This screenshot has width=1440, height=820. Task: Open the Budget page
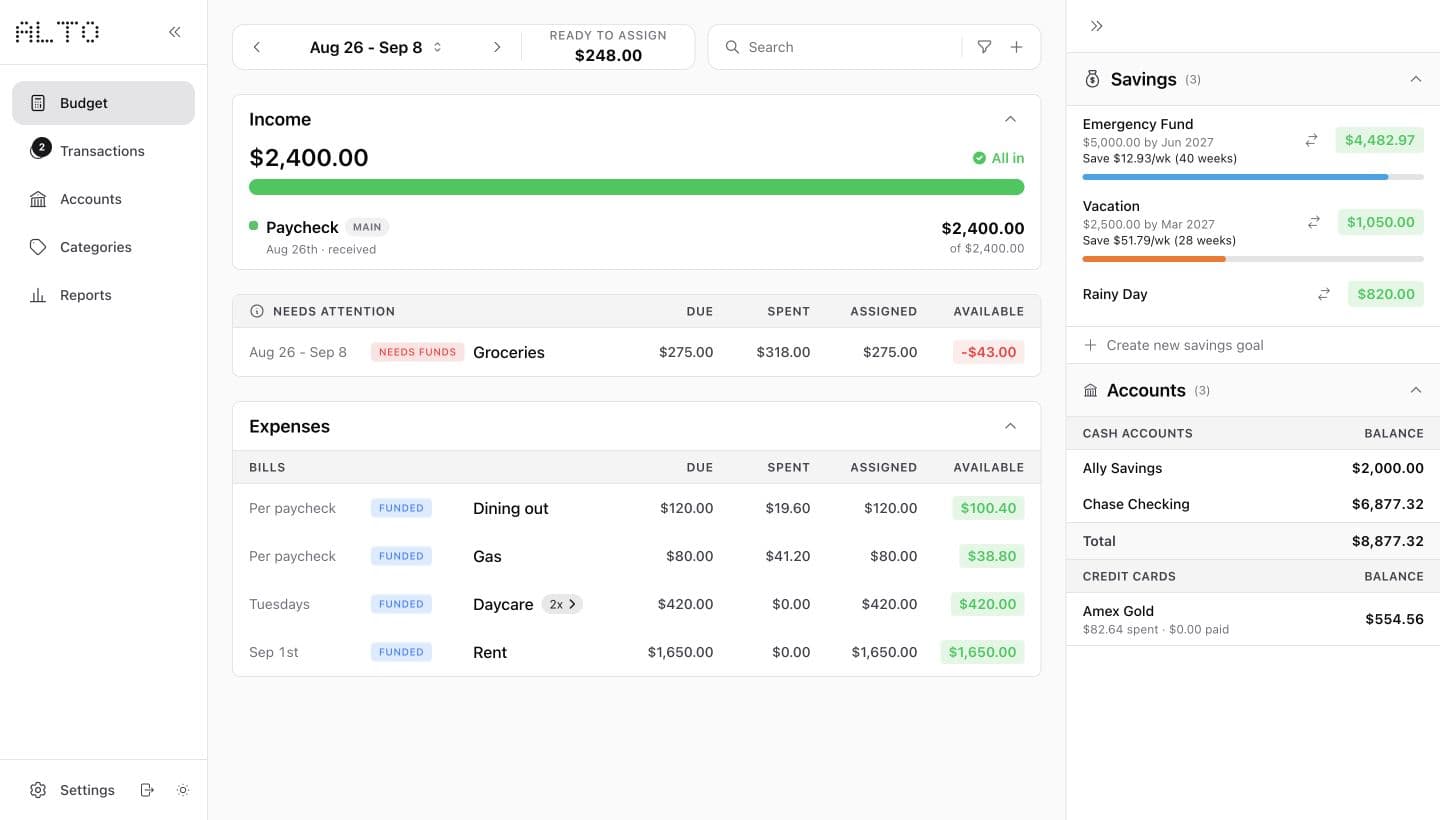point(103,103)
